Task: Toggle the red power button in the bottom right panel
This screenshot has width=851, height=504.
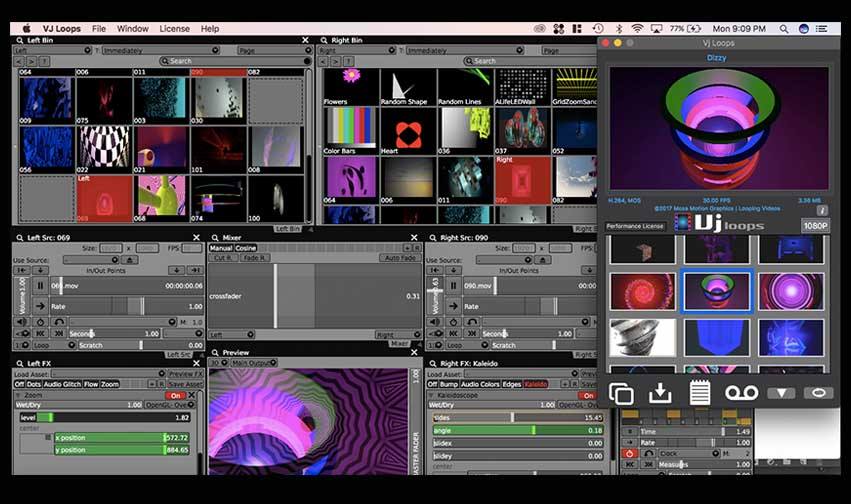Action: [630, 454]
